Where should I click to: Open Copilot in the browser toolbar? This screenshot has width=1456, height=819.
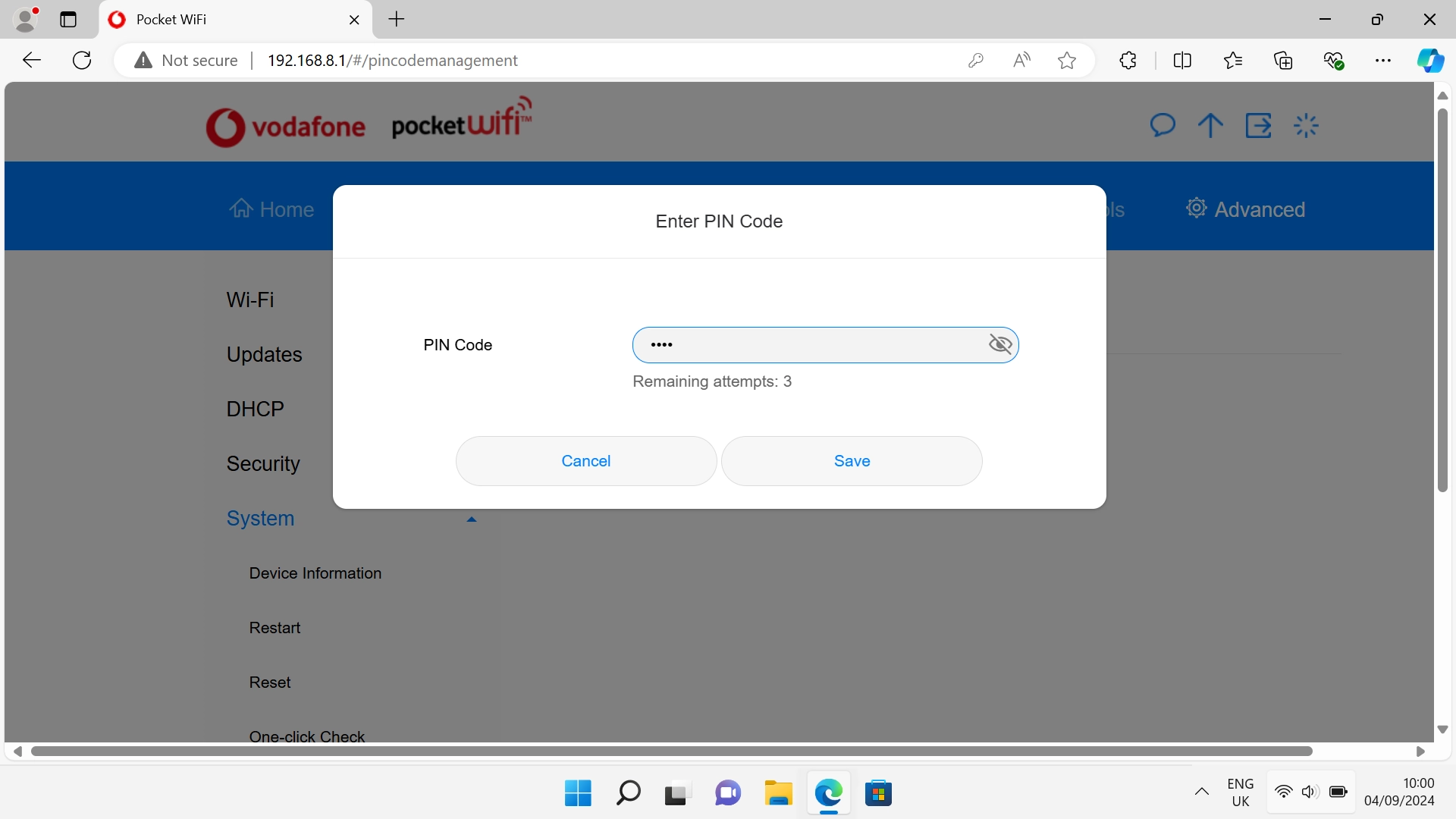(1431, 60)
